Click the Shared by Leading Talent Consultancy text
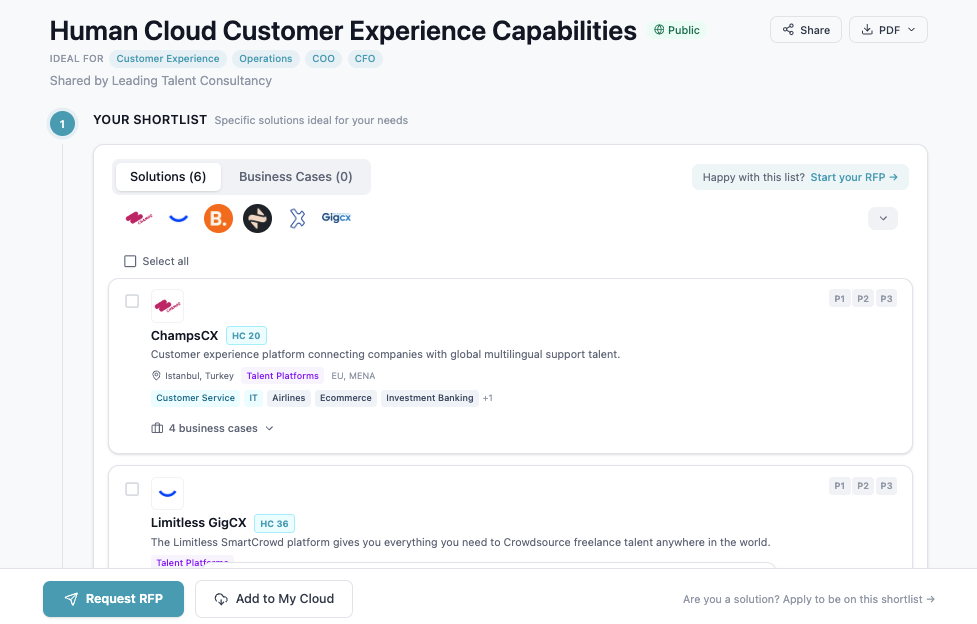Viewport: 977px width, 624px height. [x=161, y=81]
